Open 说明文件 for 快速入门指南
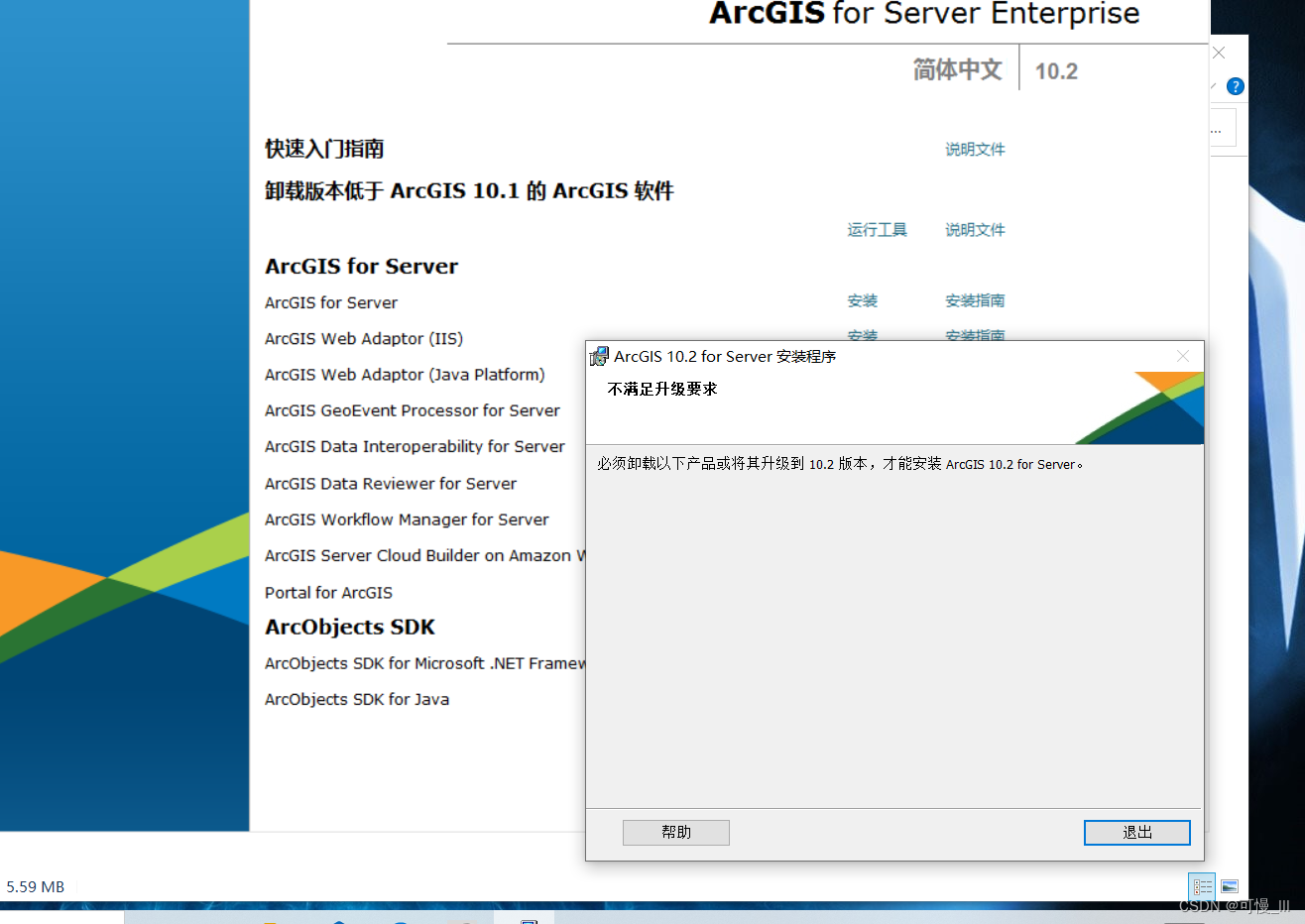Screen dimensions: 1305x924 click(975, 150)
